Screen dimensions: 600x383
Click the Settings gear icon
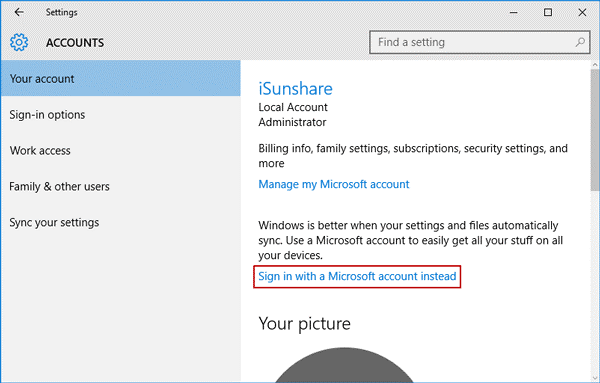click(19, 42)
